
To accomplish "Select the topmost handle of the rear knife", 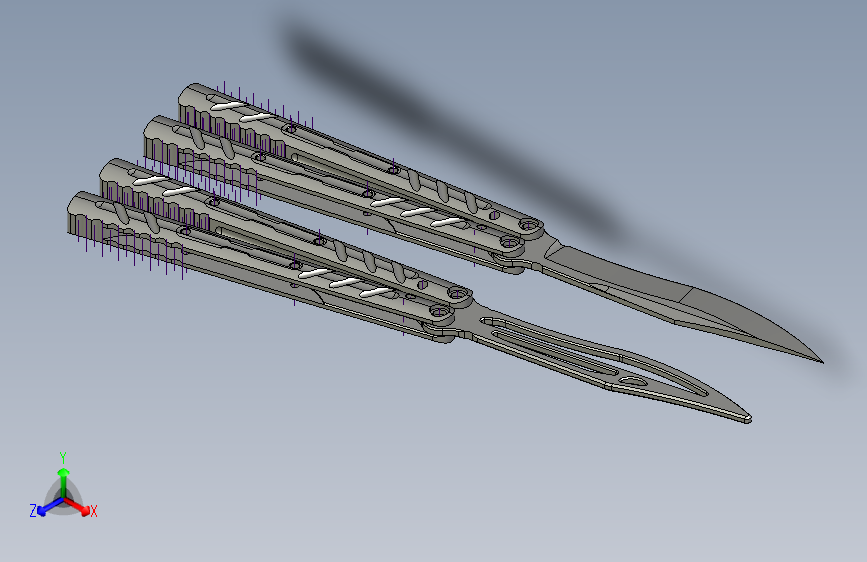I will [x=359, y=158].
